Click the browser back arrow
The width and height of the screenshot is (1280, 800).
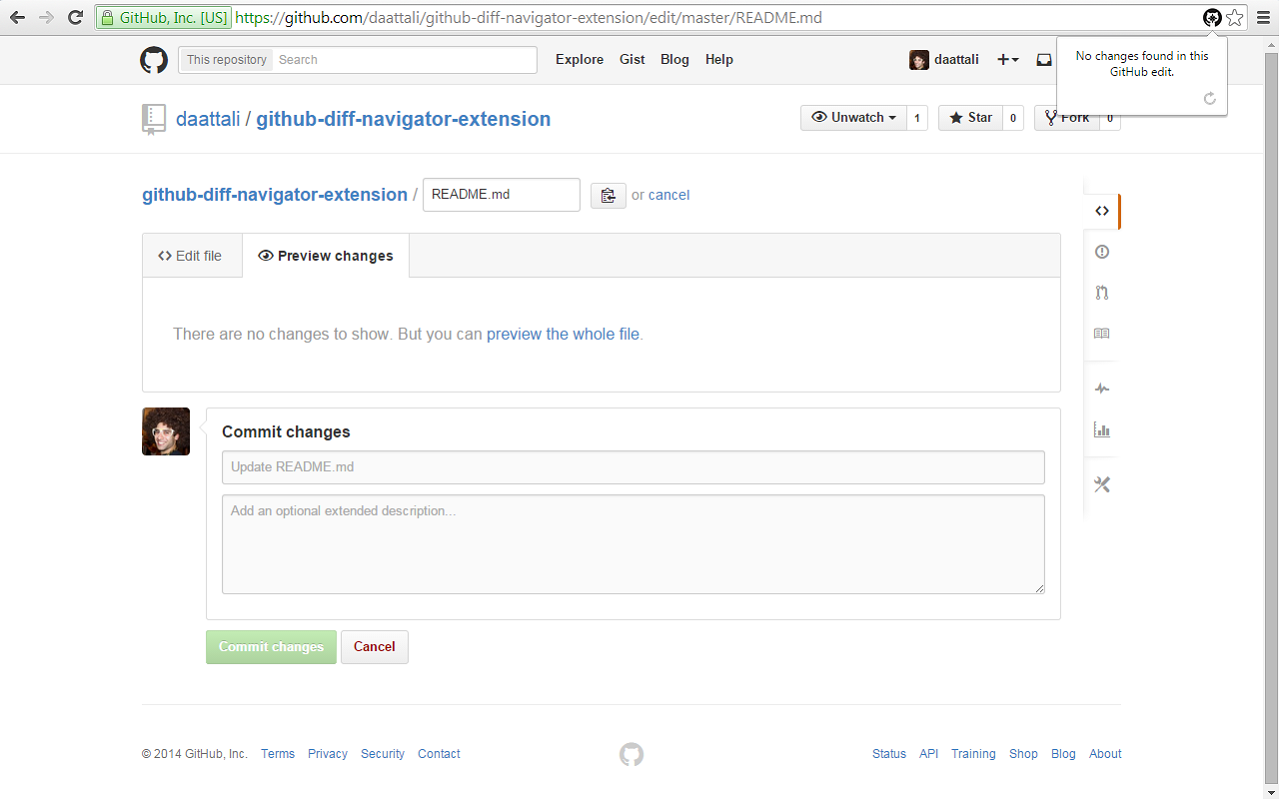[18, 17]
